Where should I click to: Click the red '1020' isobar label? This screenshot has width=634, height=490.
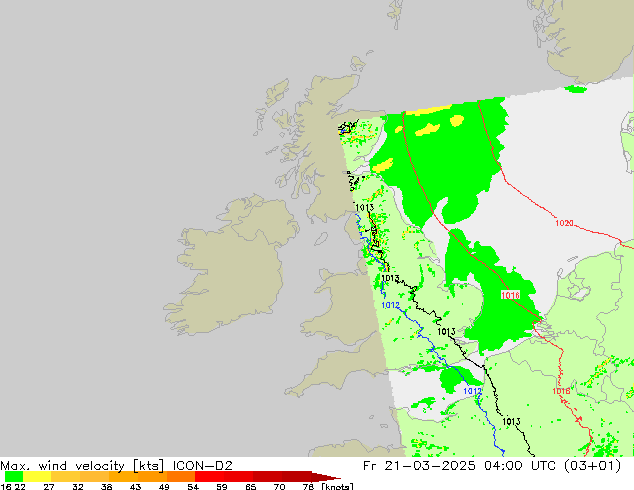click(x=564, y=223)
